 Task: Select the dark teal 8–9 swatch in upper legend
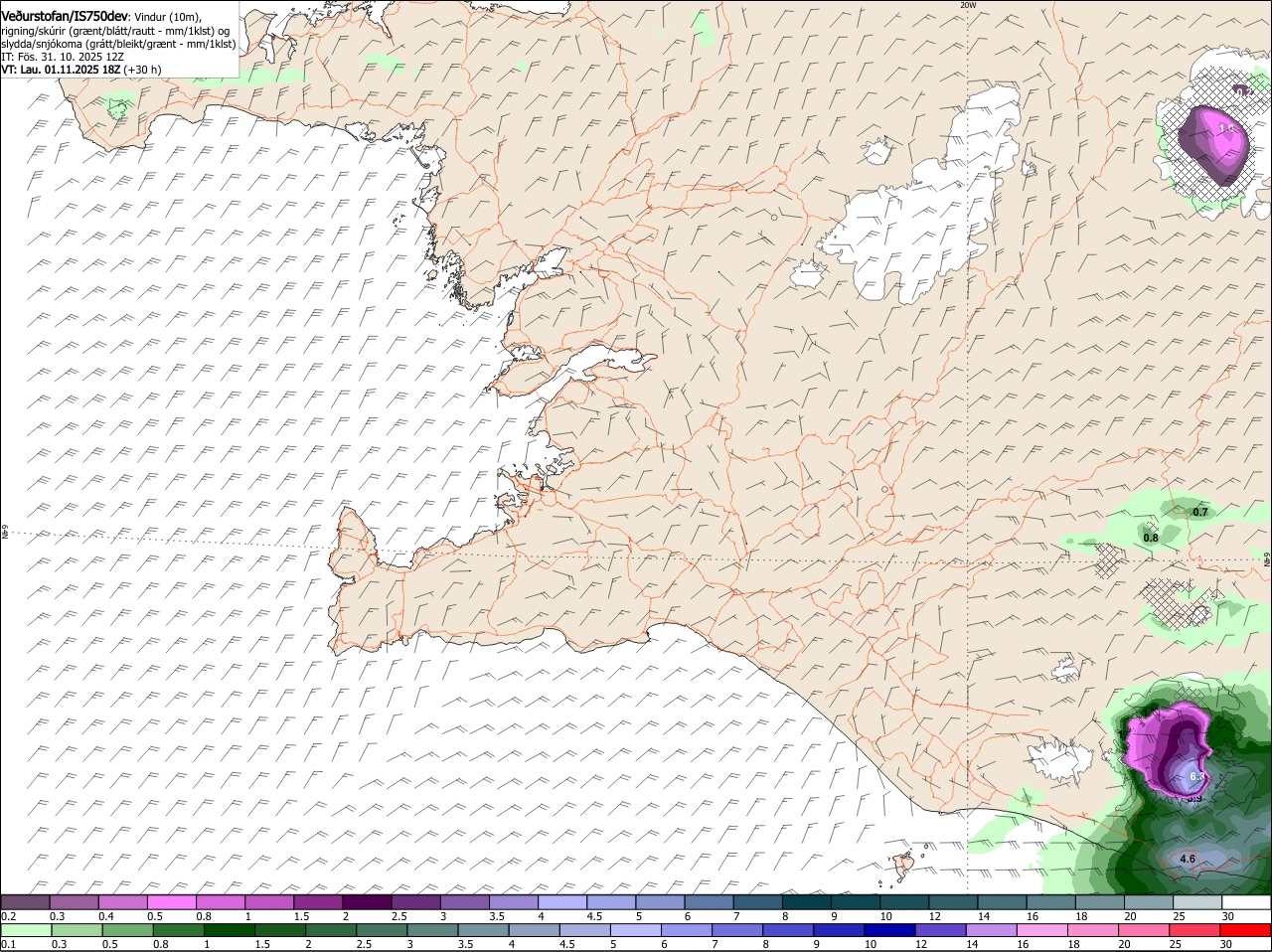[808, 902]
